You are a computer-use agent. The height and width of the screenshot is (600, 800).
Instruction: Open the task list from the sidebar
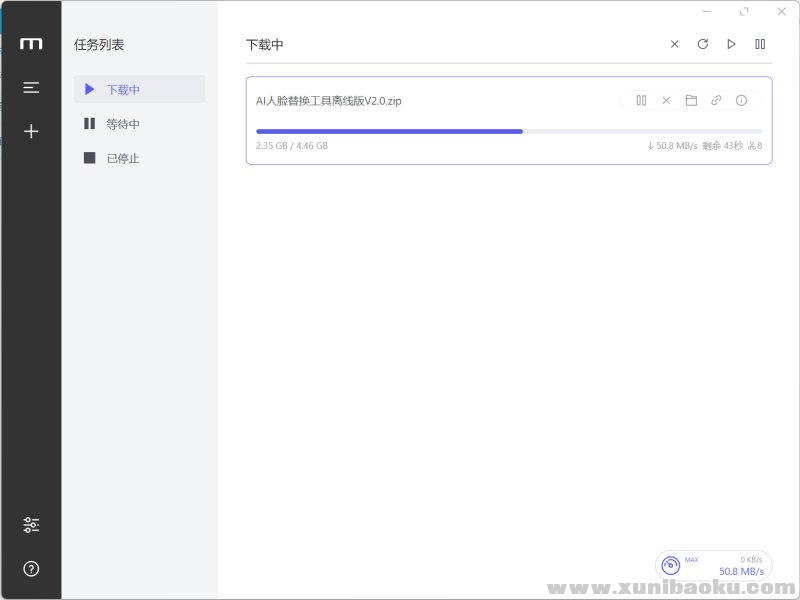[x=31, y=88]
